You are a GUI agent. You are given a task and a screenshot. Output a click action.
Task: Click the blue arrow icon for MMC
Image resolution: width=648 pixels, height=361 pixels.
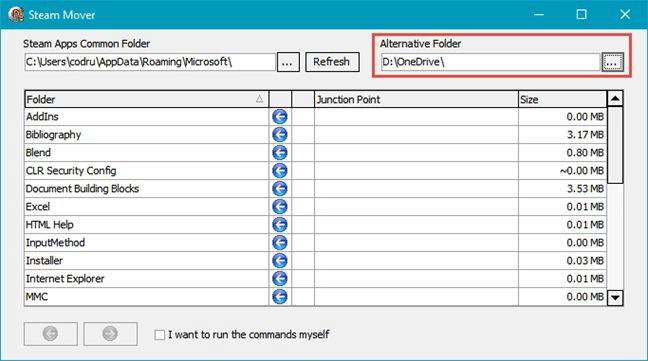pos(280,297)
